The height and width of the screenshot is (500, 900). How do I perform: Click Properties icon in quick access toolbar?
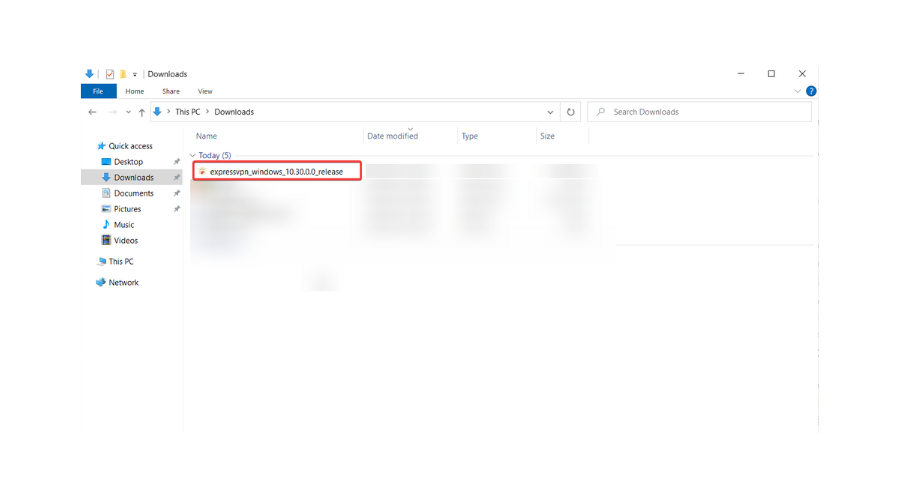point(110,74)
